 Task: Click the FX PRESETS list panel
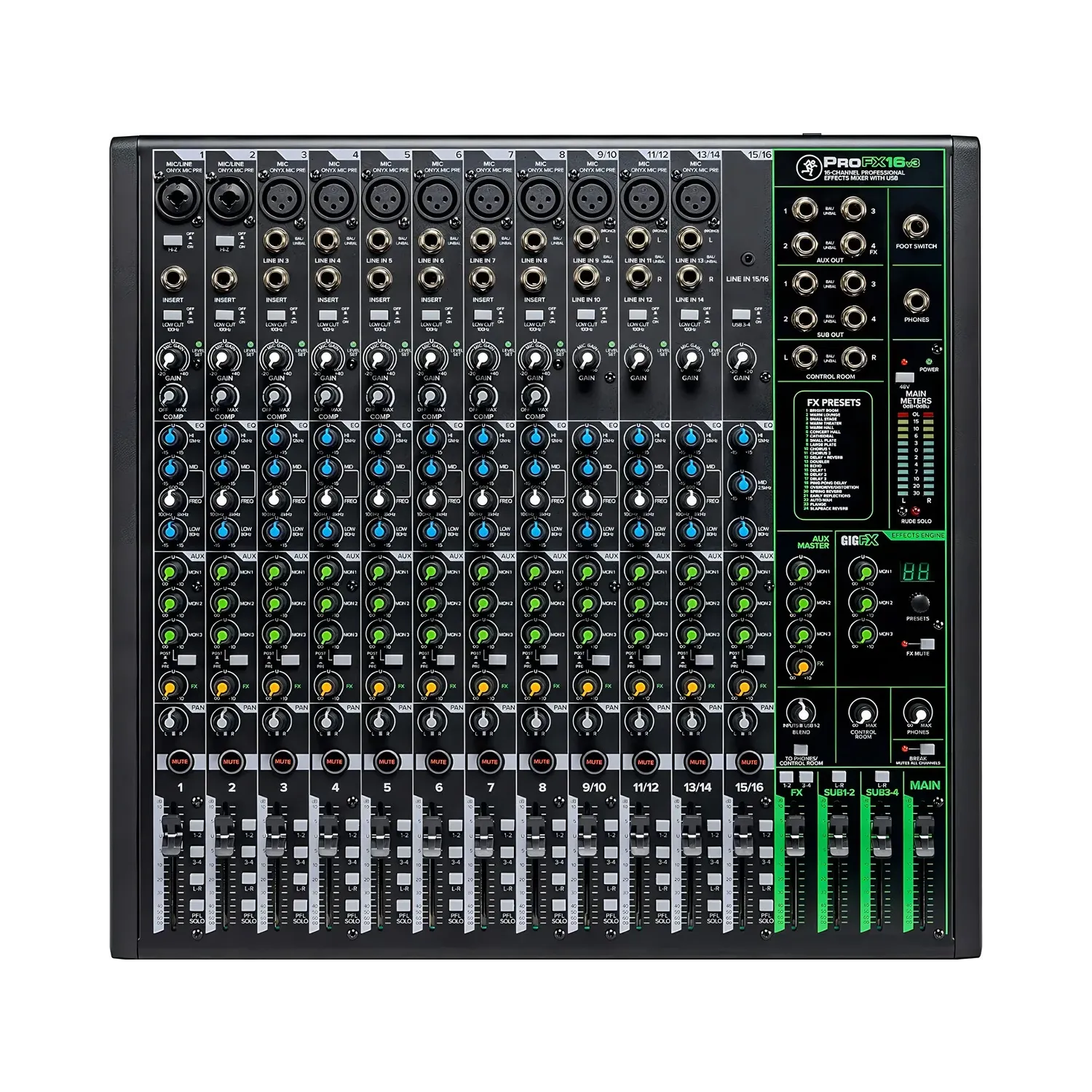tap(833, 456)
